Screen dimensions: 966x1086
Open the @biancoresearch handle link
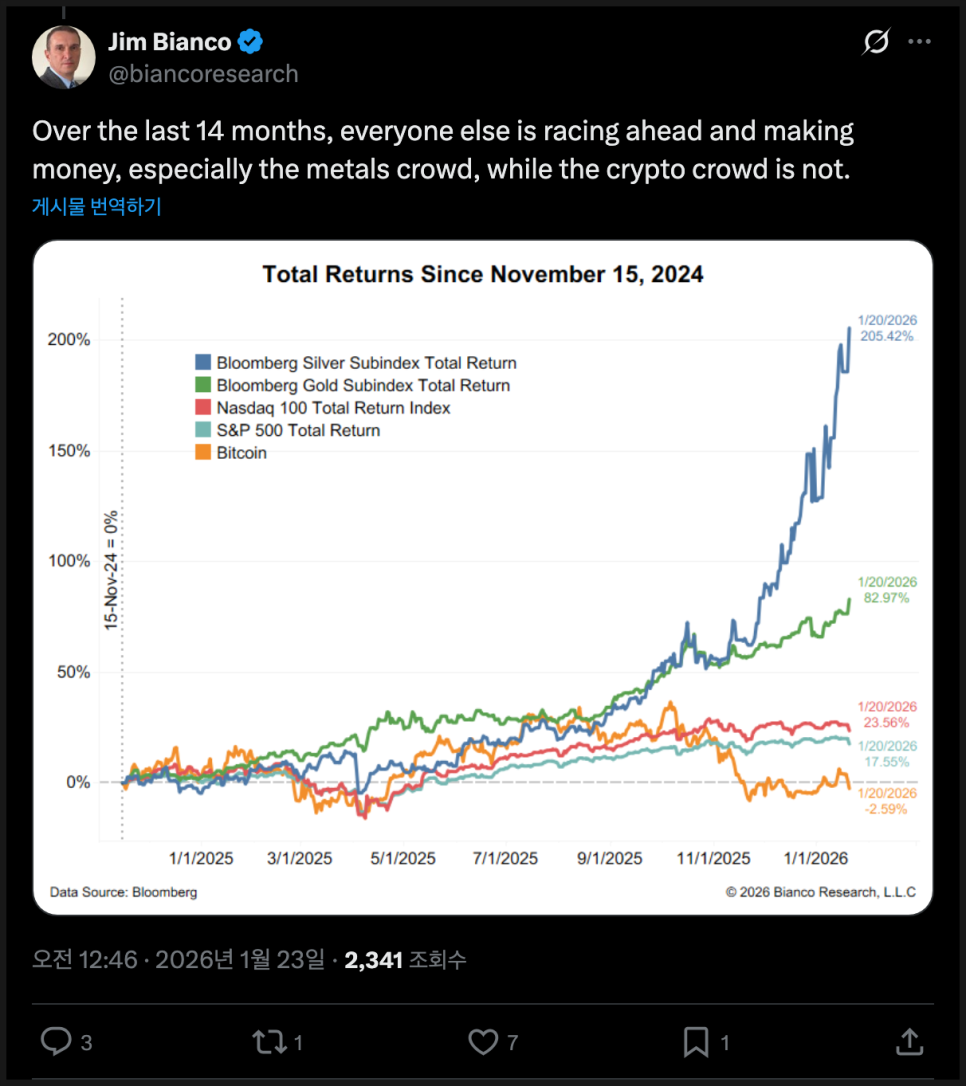(x=203, y=74)
